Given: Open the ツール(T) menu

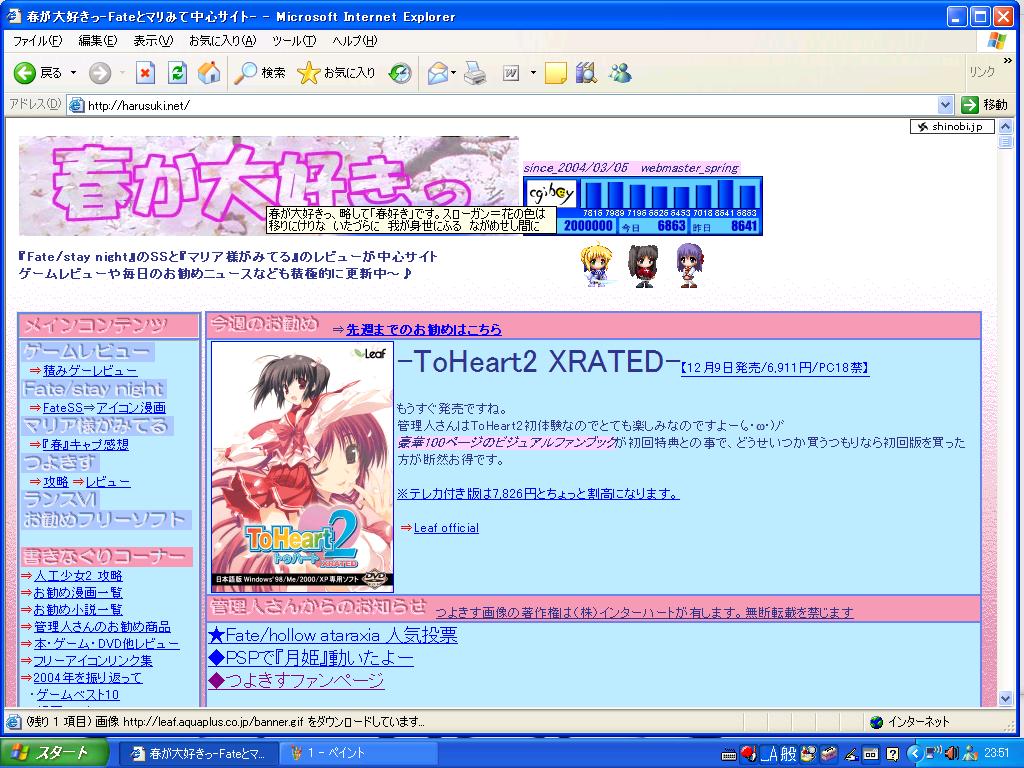Looking at the screenshot, I should 294,40.
